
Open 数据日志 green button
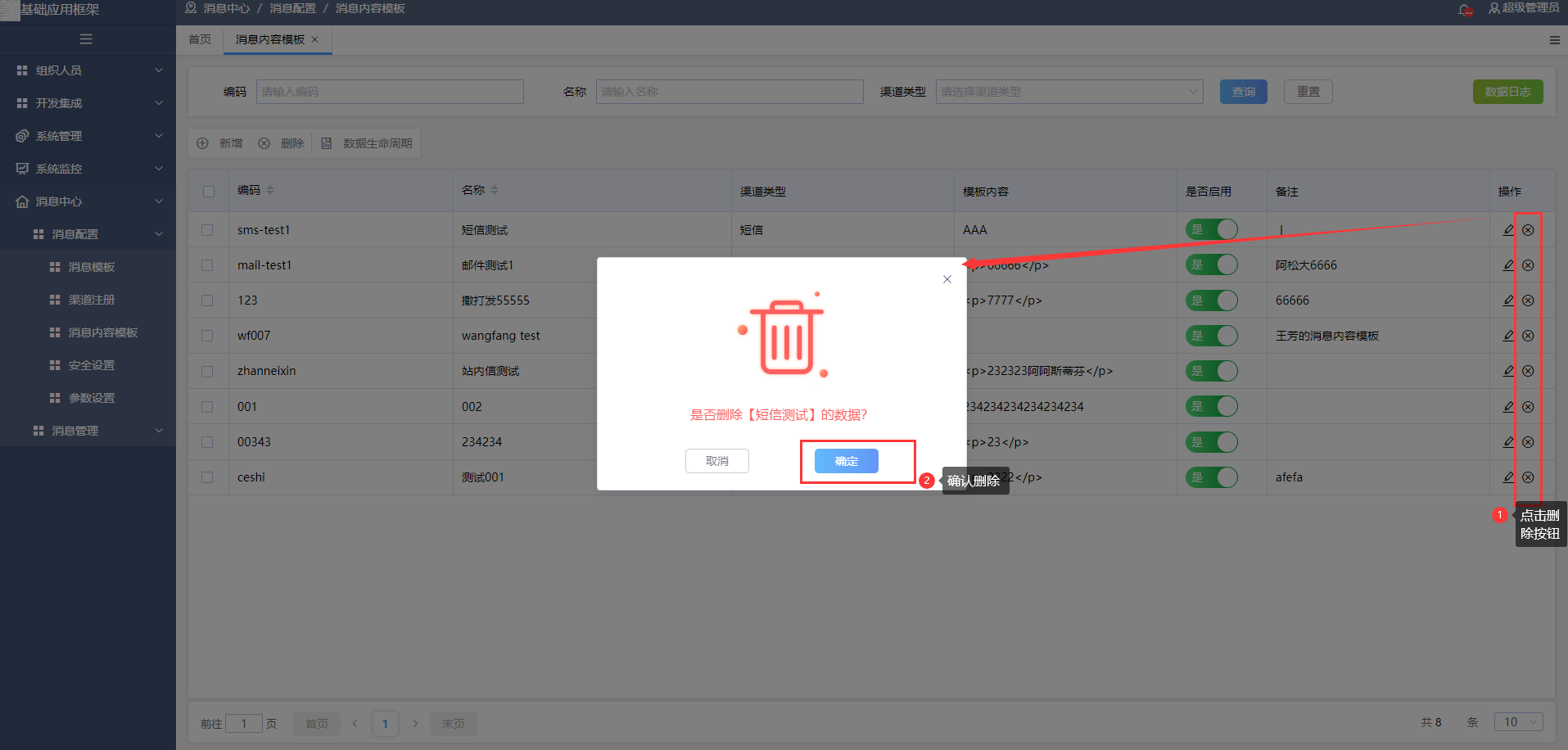coord(1508,92)
